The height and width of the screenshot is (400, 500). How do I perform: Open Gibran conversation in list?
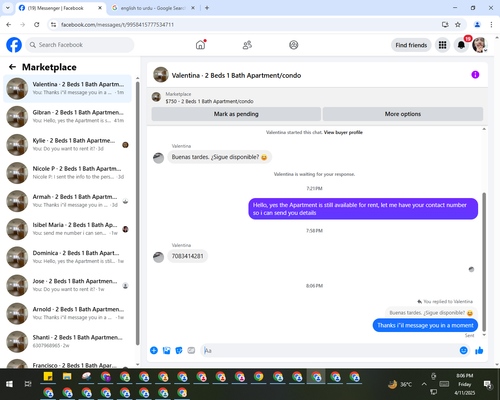[x=67, y=117]
